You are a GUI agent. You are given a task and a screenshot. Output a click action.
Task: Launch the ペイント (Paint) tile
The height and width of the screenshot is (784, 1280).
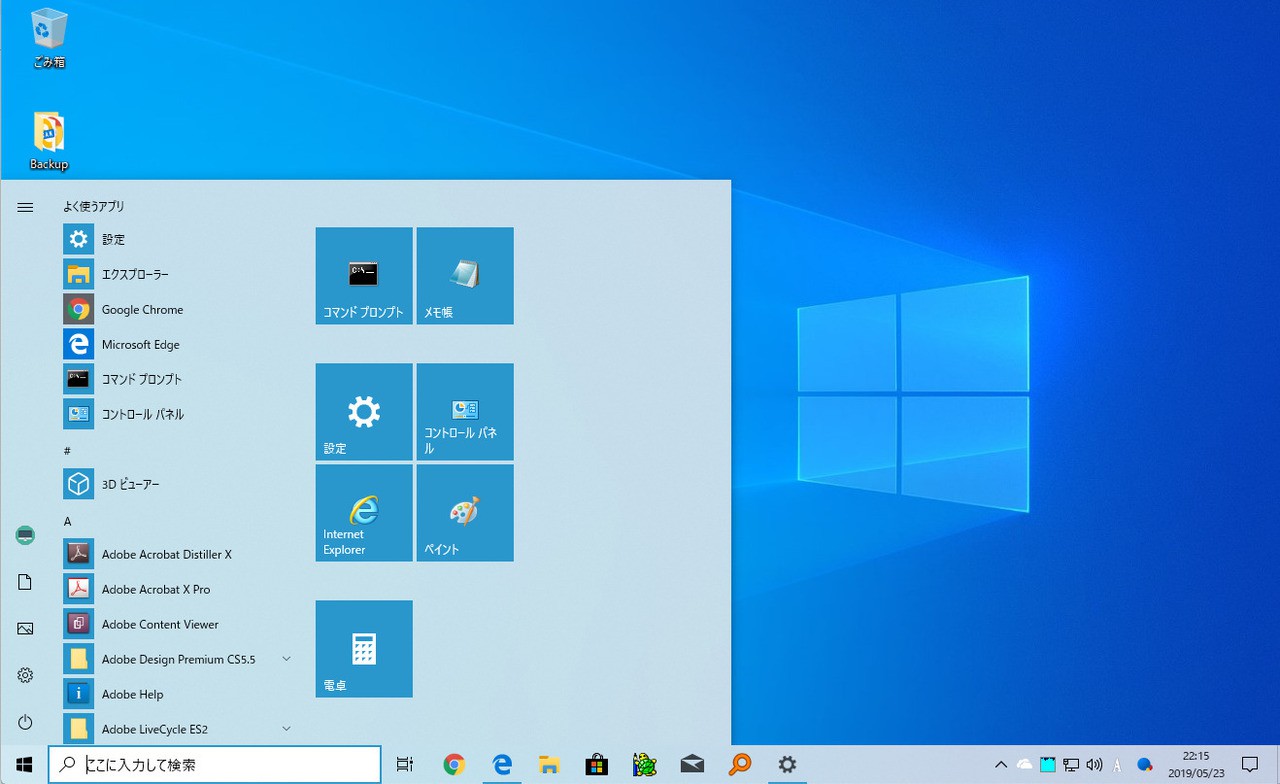point(465,512)
